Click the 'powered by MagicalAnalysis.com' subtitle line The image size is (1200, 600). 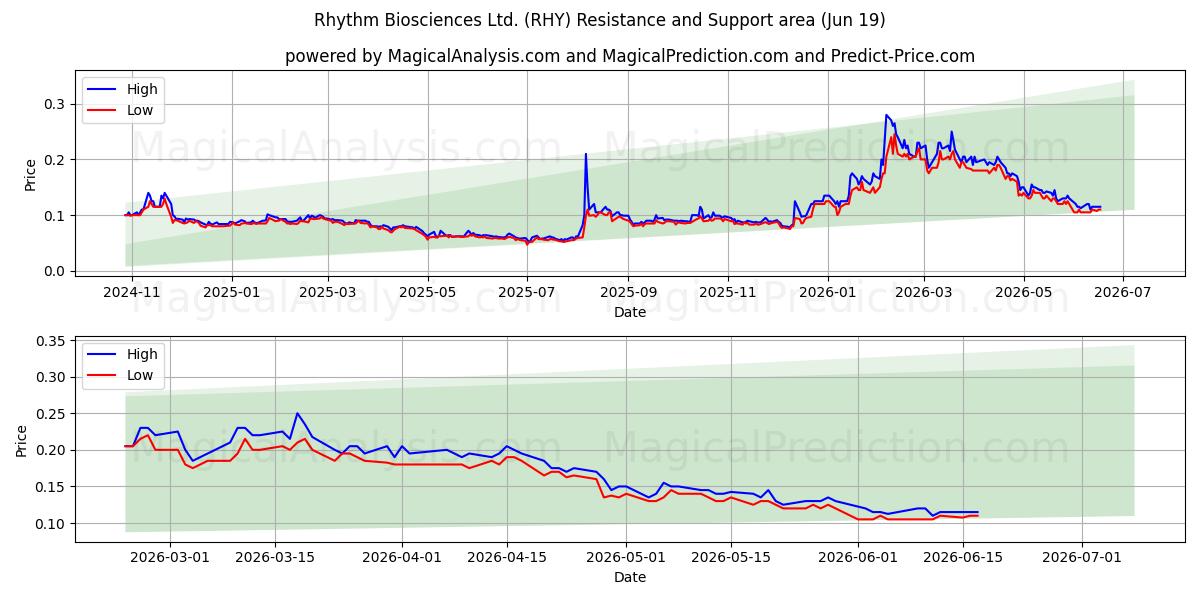point(630,56)
